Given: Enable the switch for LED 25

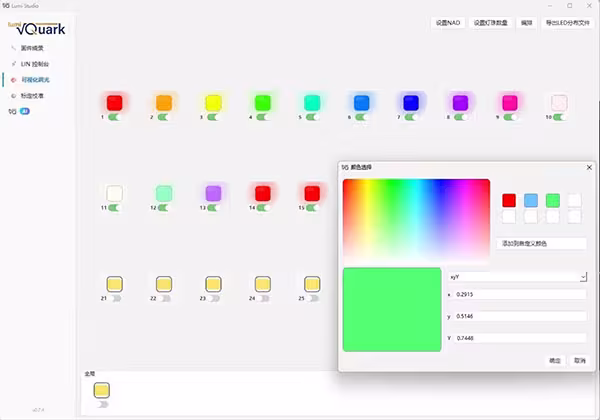Looking at the screenshot, I should coord(312,298).
